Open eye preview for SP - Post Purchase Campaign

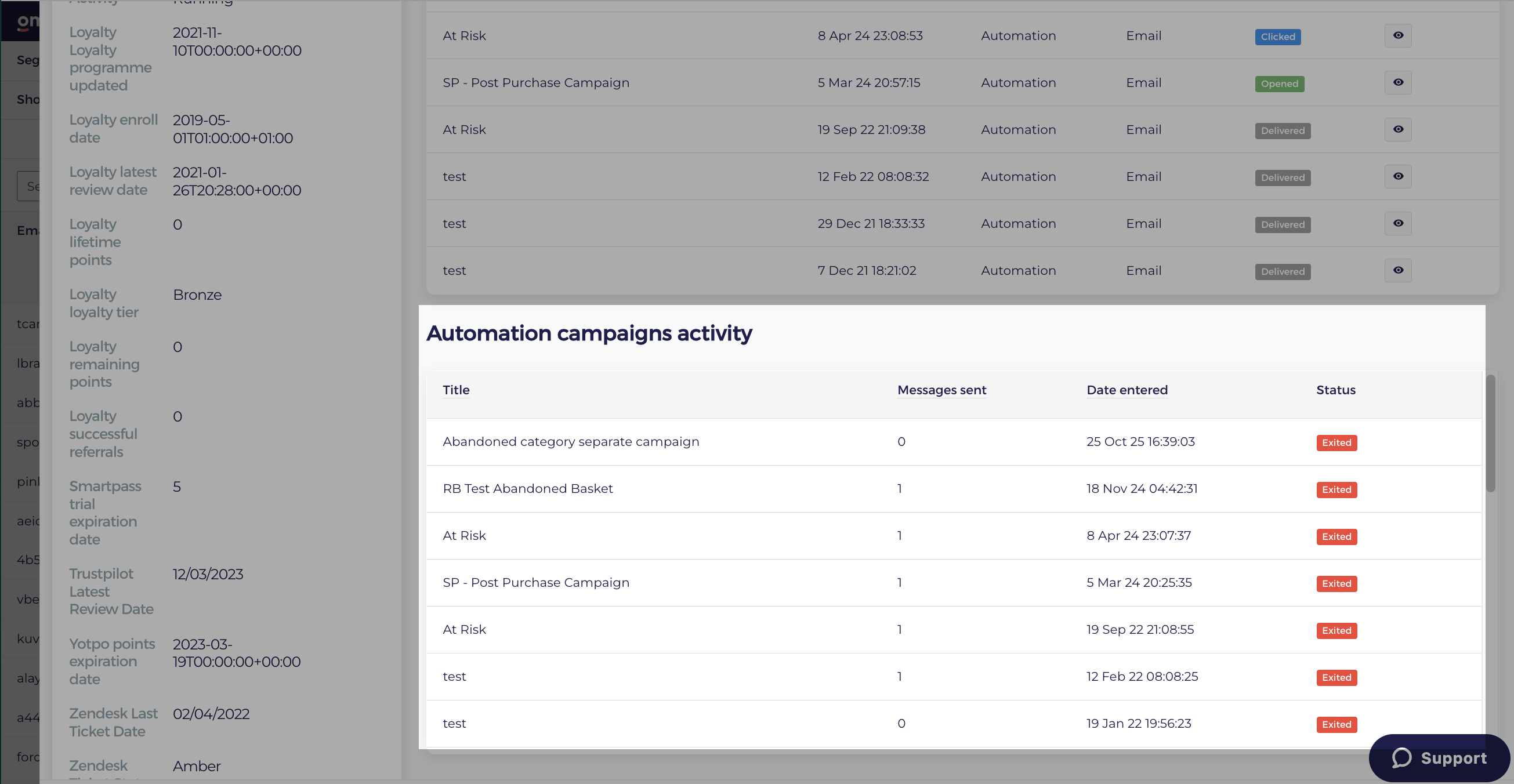point(1397,82)
